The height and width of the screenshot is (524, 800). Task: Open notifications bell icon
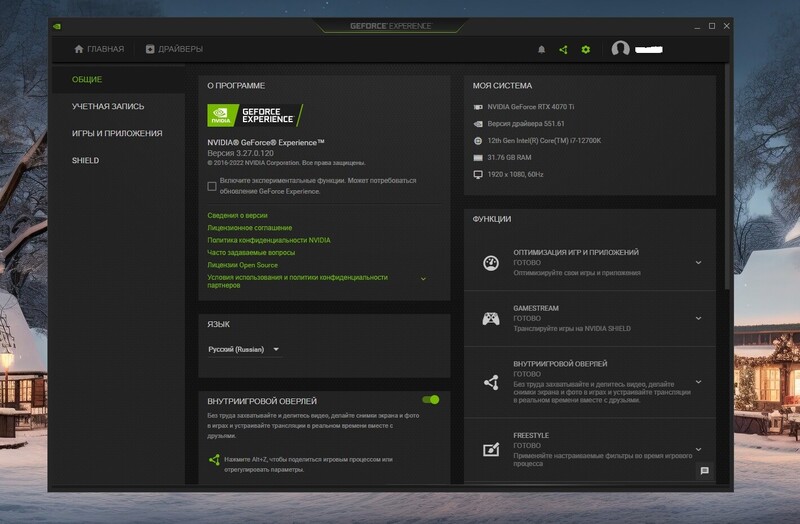coord(541,49)
